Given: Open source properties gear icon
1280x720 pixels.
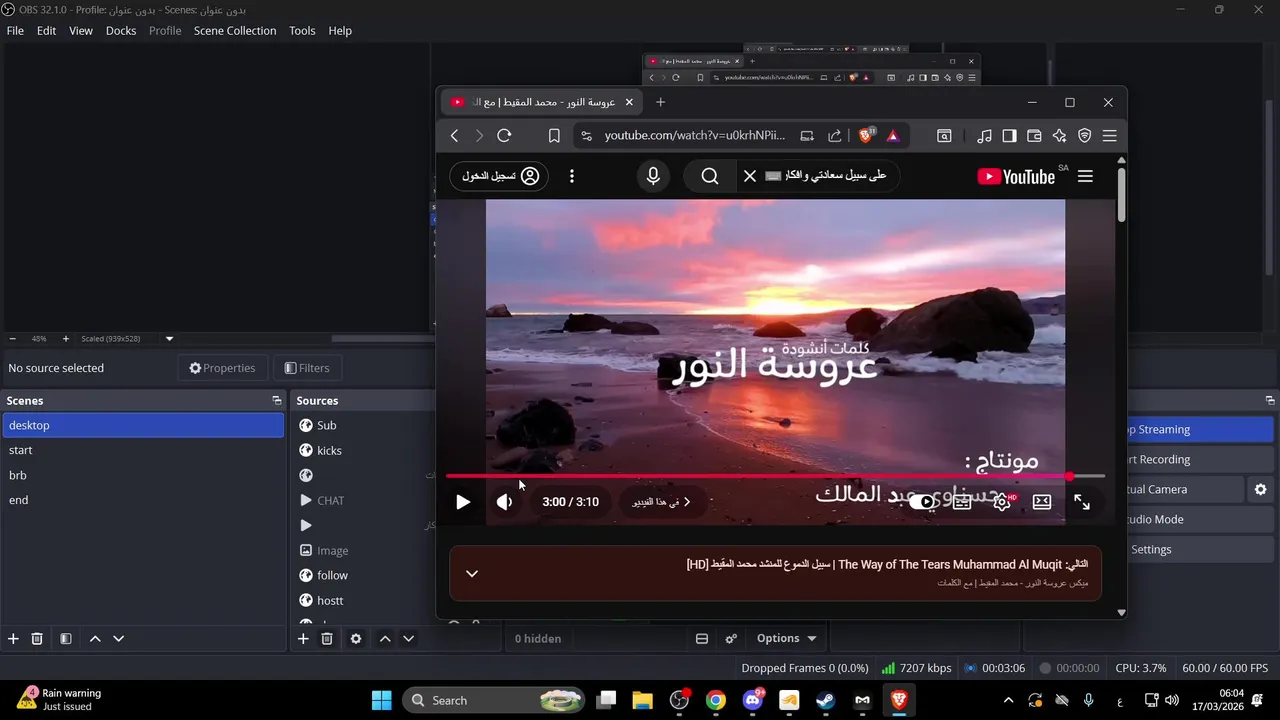Looking at the screenshot, I should point(355,638).
